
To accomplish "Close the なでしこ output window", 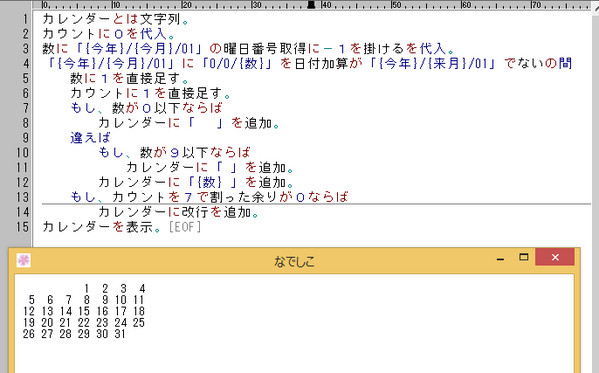I will point(555,257).
